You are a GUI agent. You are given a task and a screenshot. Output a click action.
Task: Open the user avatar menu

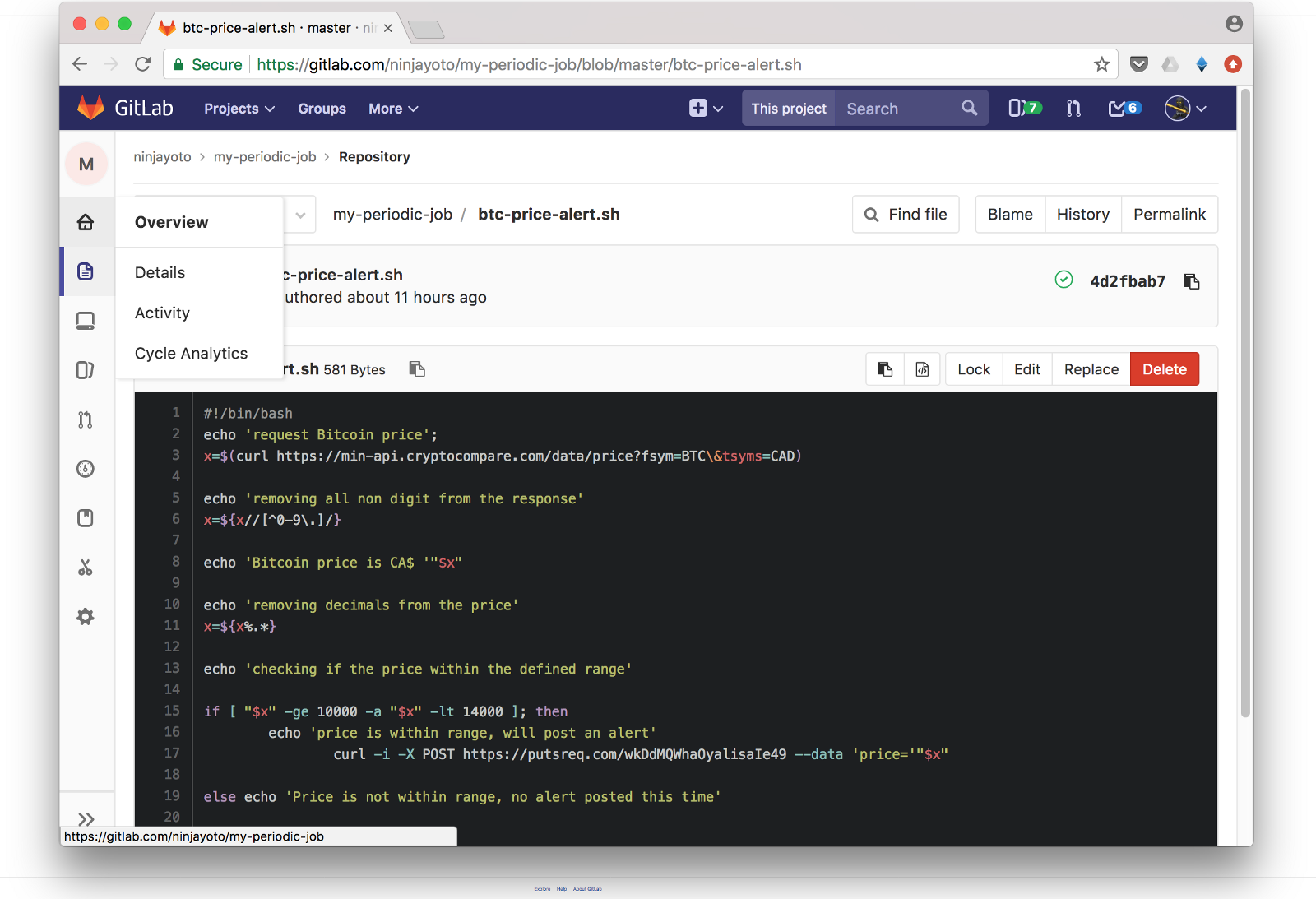tap(1185, 108)
